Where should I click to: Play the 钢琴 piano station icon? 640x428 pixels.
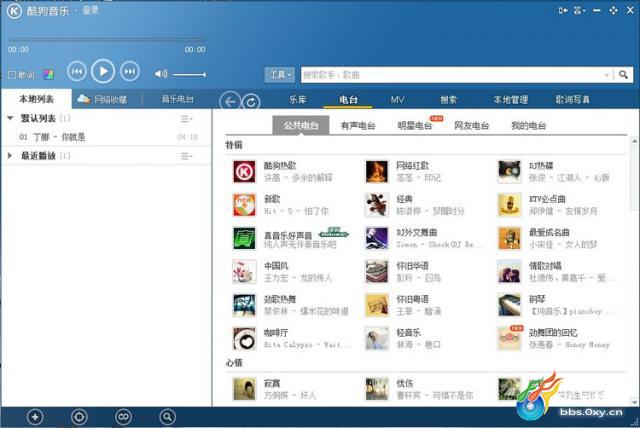coord(509,305)
